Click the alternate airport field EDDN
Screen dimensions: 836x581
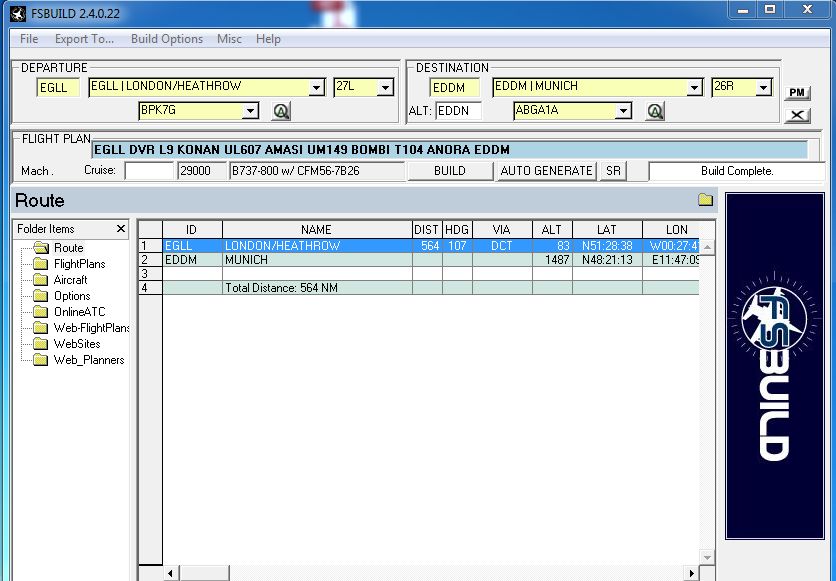(x=459, y=111)
